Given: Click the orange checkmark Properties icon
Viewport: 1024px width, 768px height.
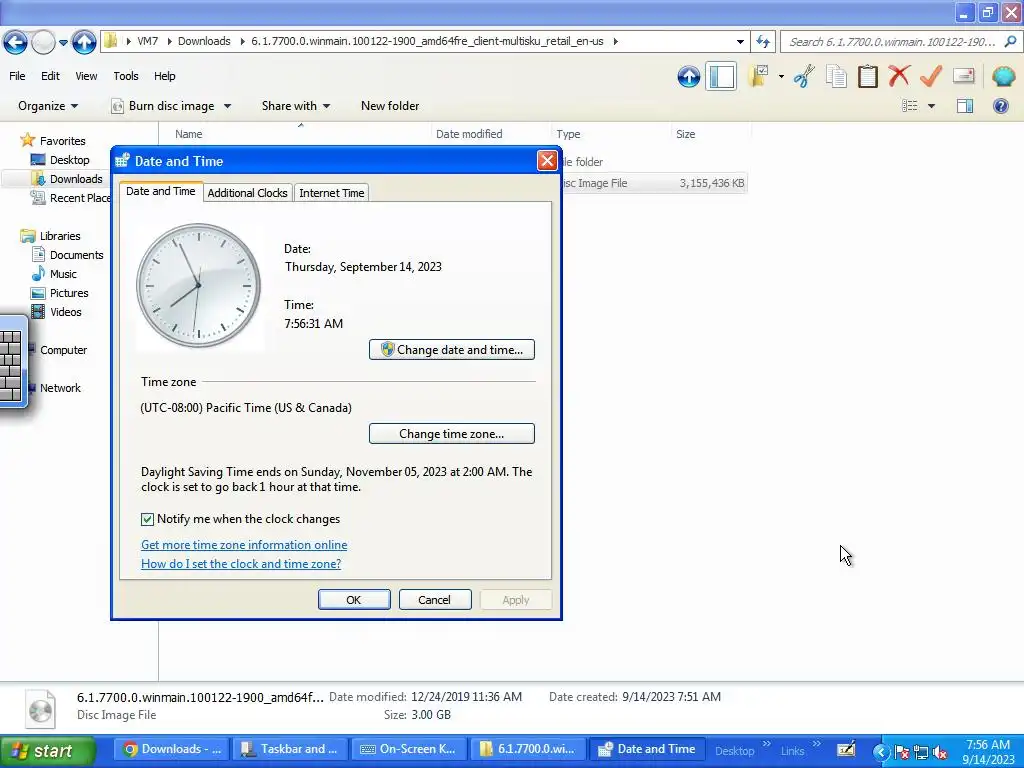Looking at the screenshot, I should click(x=931, y=76).
